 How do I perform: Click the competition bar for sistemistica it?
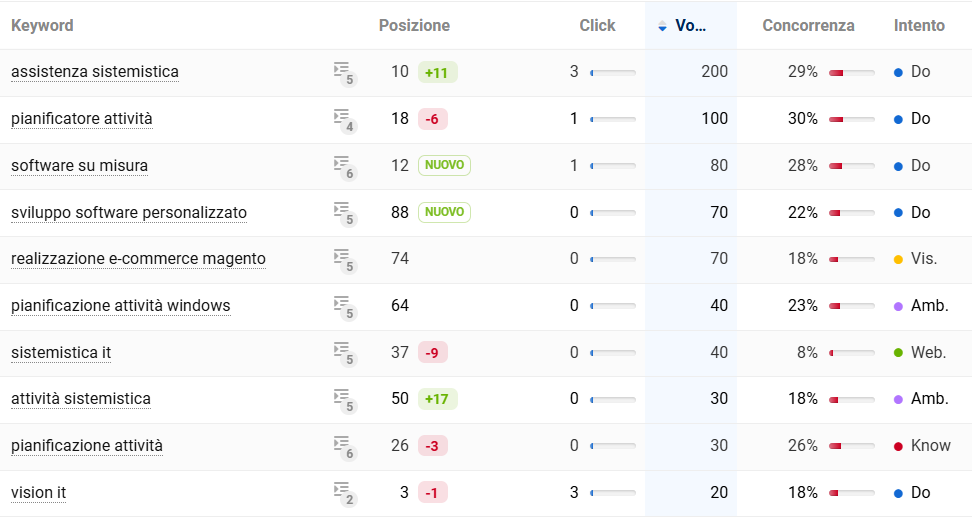pyautogui.click(x=852, y=353)
